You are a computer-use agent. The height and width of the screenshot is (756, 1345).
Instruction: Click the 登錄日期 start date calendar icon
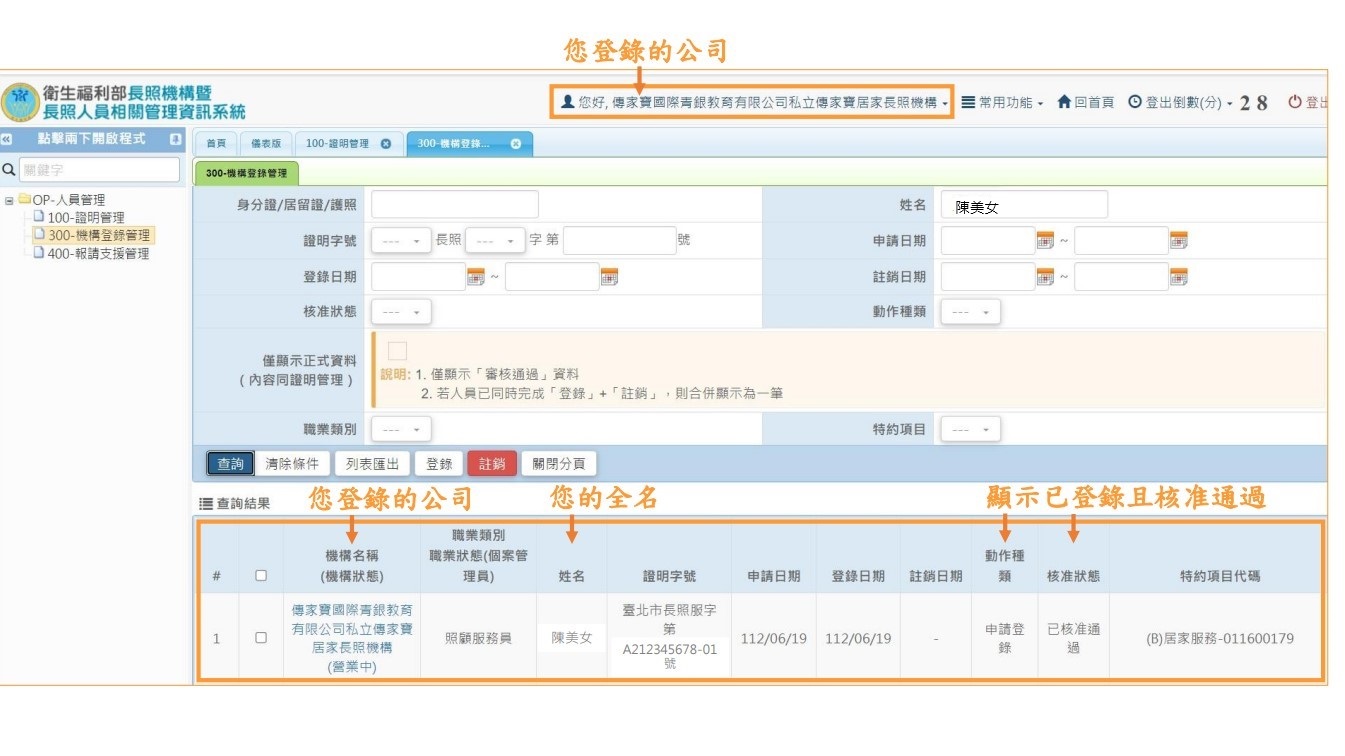[475, 277]
